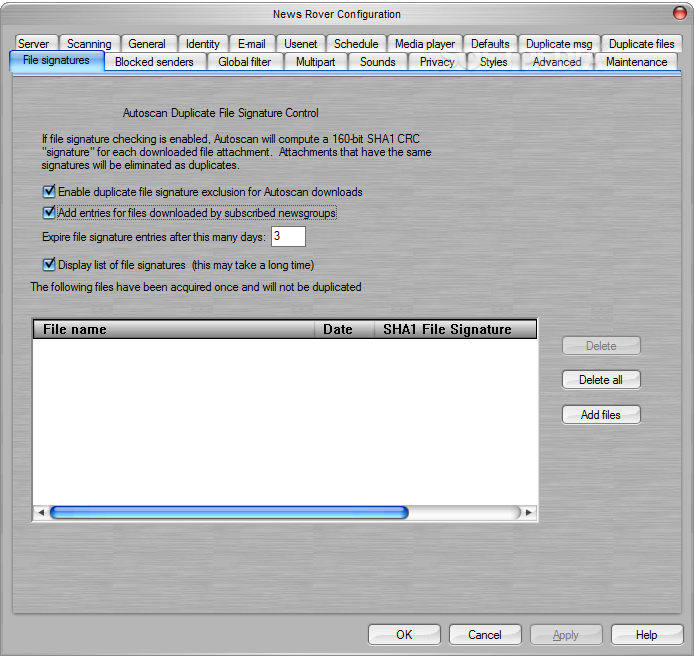Image resolution: width=694 pixels, height=656 pixels.
Task: Go to the E-mail tab
Action: pyautogui.click(x=252, y=43)
